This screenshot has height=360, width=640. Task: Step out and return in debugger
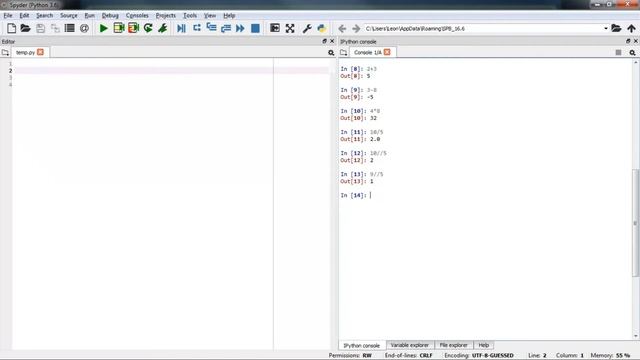click(x=226, y=28)
